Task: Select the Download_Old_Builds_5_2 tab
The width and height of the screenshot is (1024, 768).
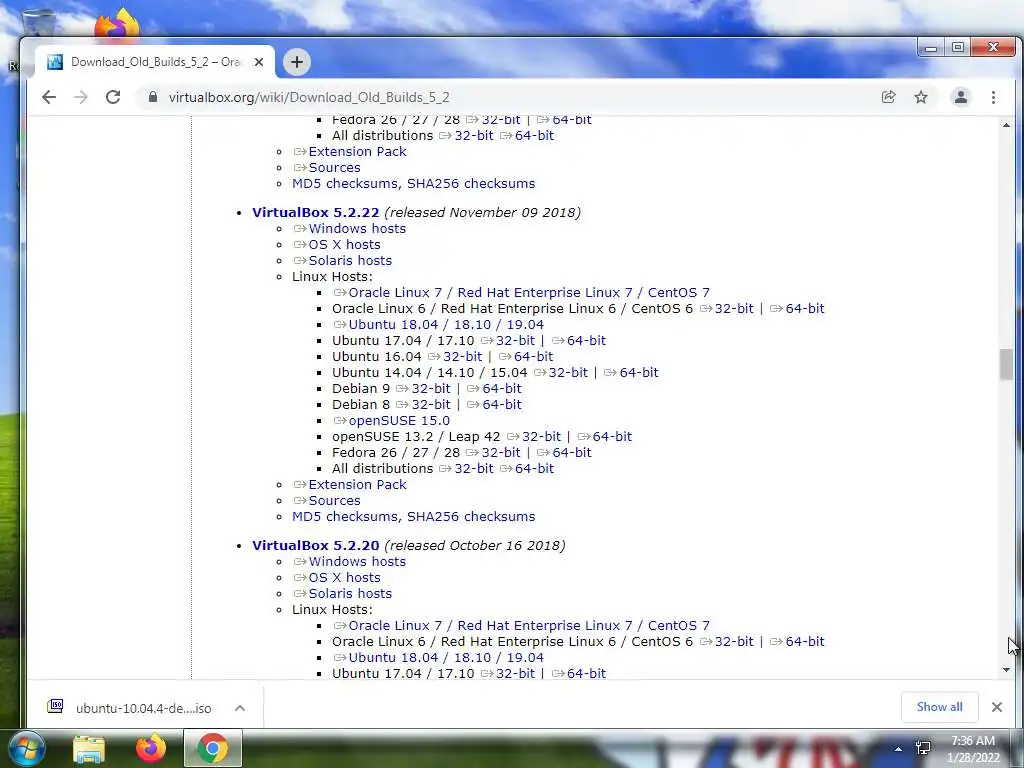Action: coord(155,62)
